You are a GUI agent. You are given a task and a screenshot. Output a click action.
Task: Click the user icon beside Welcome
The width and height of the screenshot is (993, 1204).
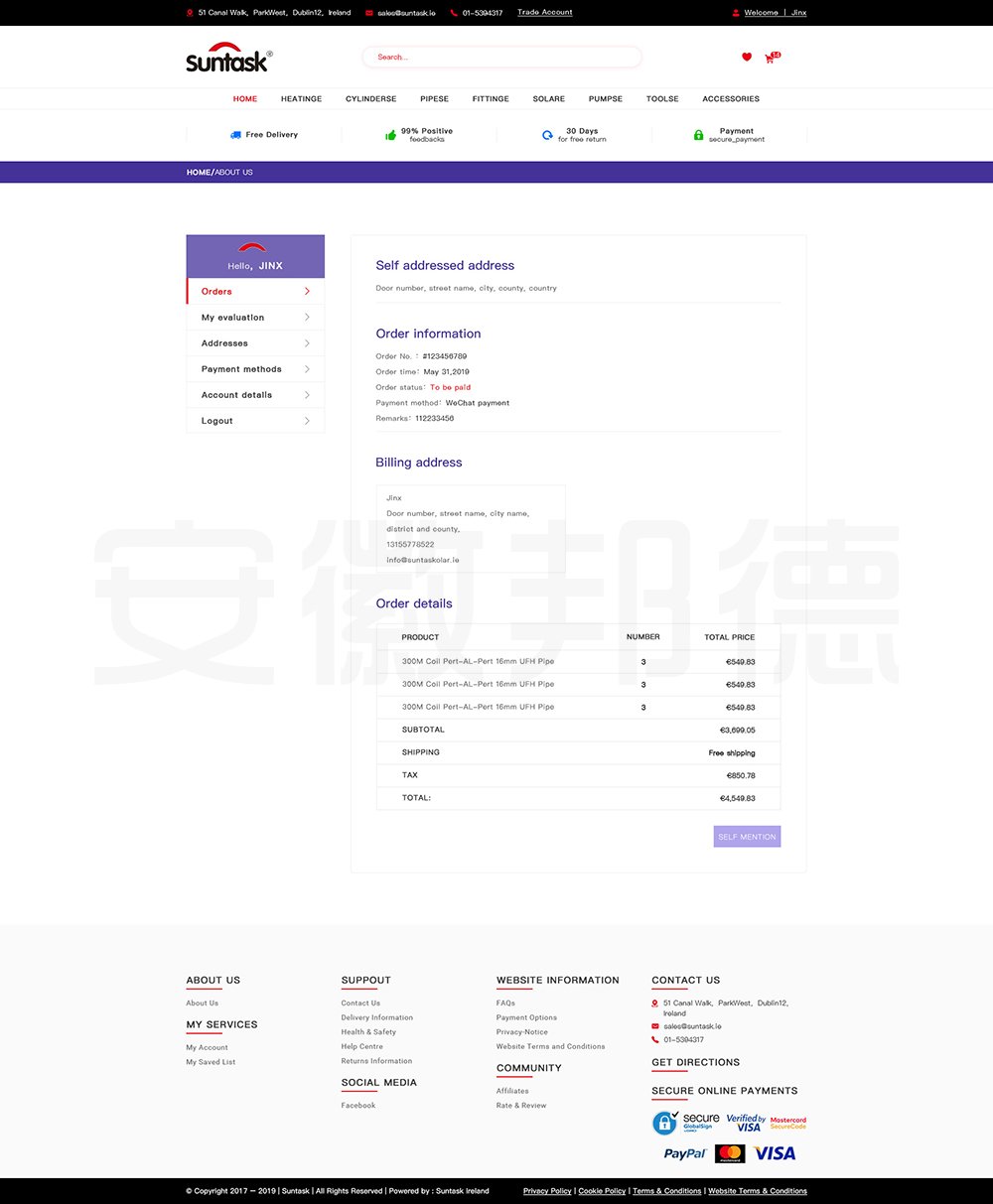coord(736,13)
